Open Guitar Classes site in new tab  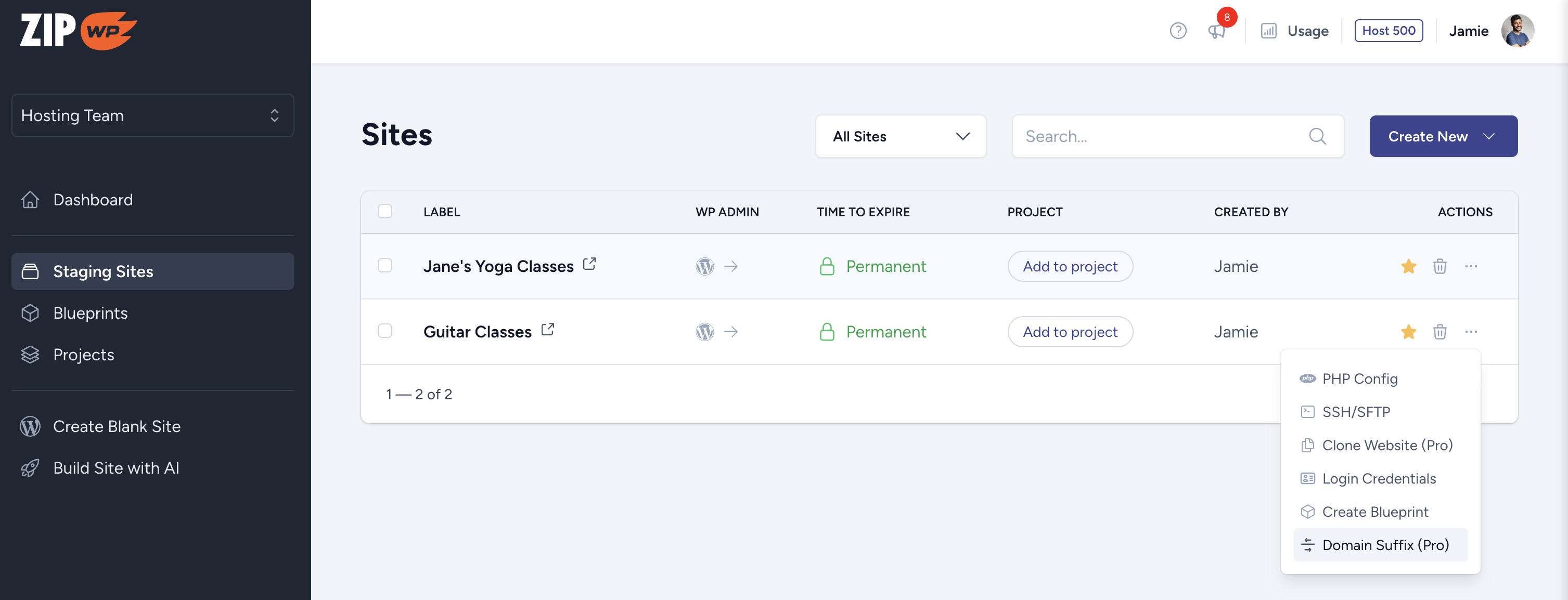point(548,329)
